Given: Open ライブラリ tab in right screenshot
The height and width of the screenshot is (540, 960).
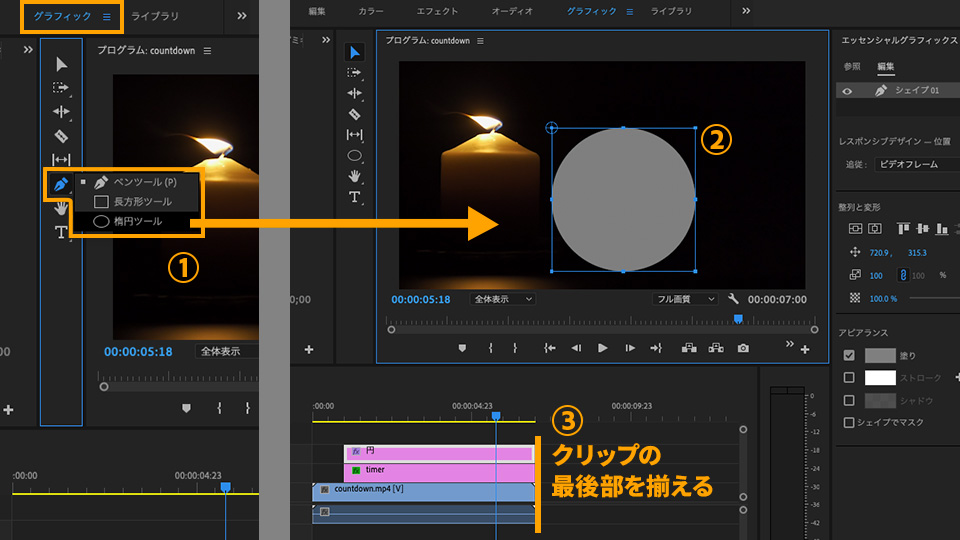Looking at the screenshot, I should point(671,12).
